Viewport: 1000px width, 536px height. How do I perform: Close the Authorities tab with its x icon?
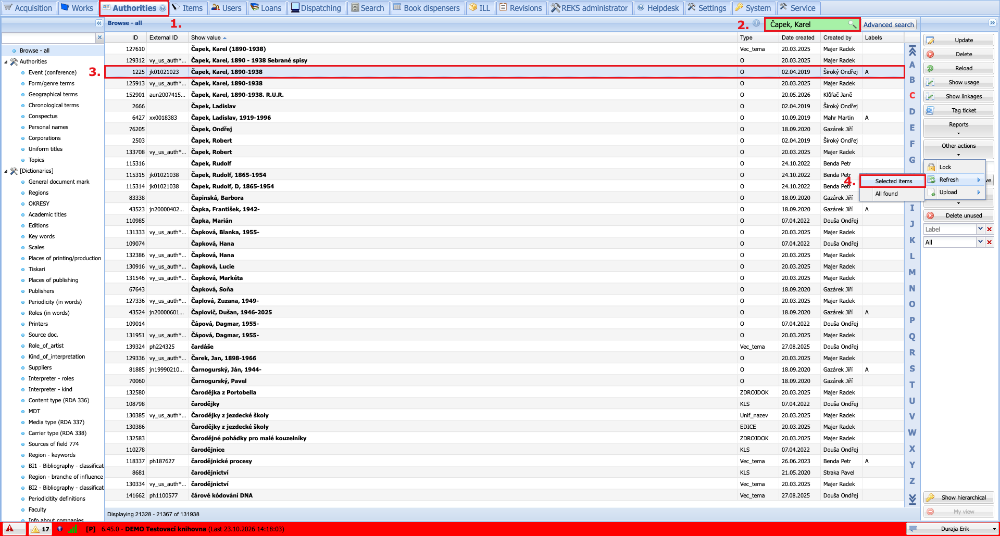pyautogui.click(x=162, y=8)
